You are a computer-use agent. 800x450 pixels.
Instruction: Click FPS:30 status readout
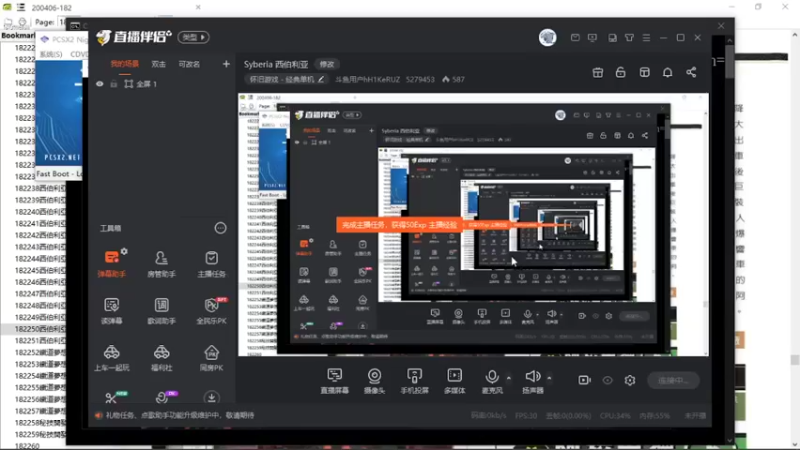pos(526,416)
